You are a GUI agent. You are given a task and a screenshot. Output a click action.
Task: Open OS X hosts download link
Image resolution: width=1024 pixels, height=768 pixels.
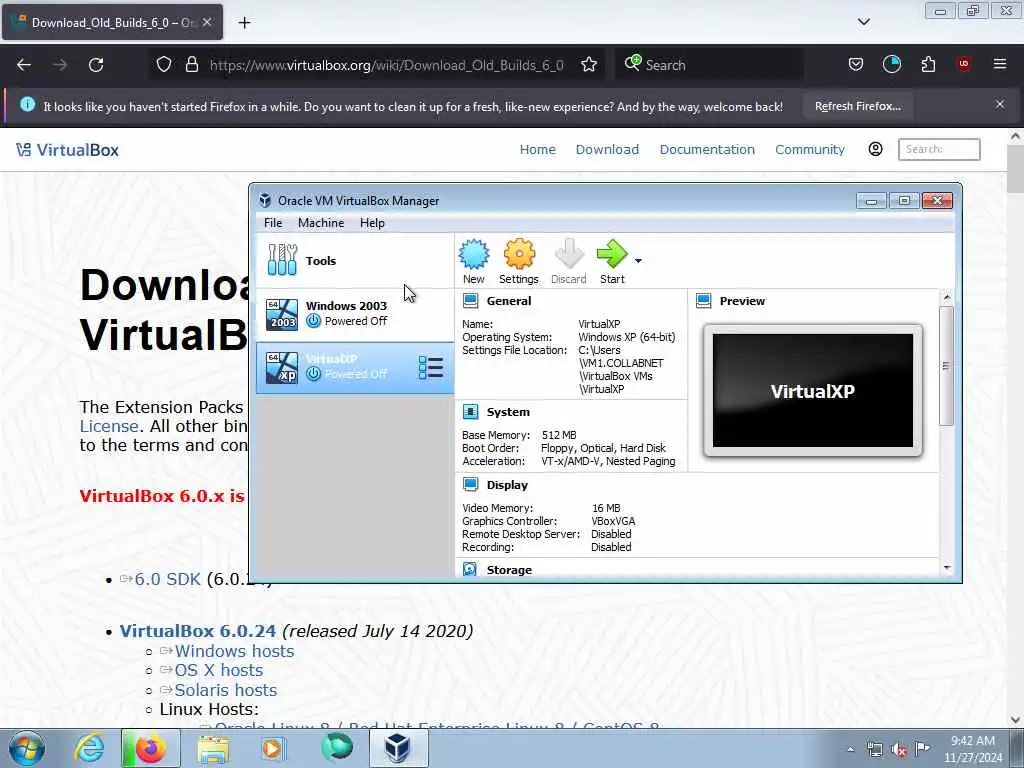click(219, 671)
